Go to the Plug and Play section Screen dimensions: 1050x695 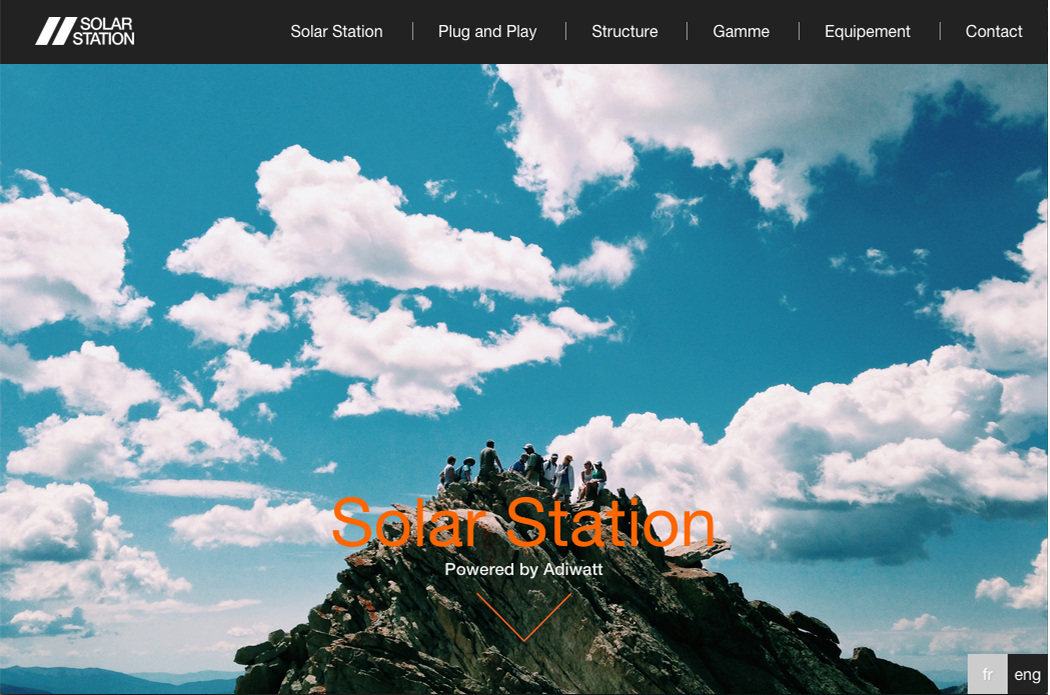[488, 31]
